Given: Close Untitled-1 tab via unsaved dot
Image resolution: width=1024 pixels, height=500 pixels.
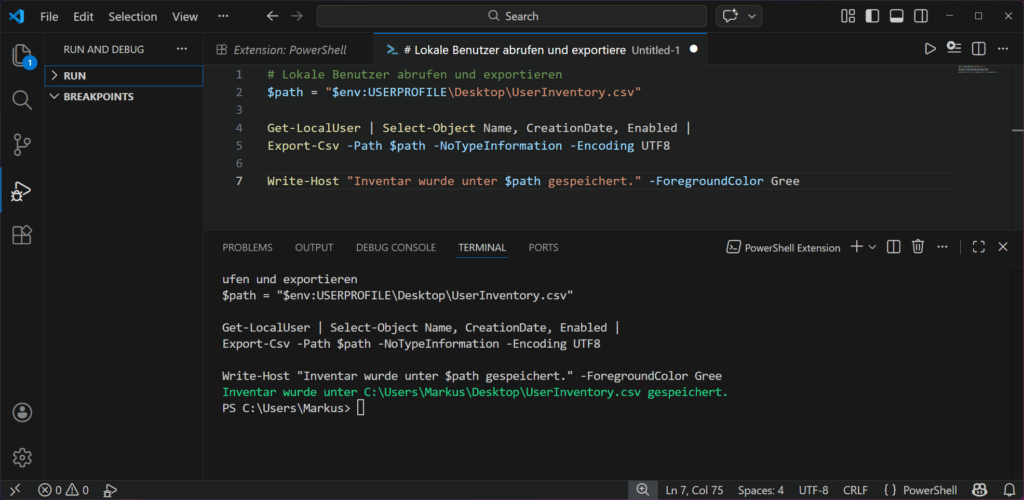Looking at the screenshot, I should click(694, 50).
